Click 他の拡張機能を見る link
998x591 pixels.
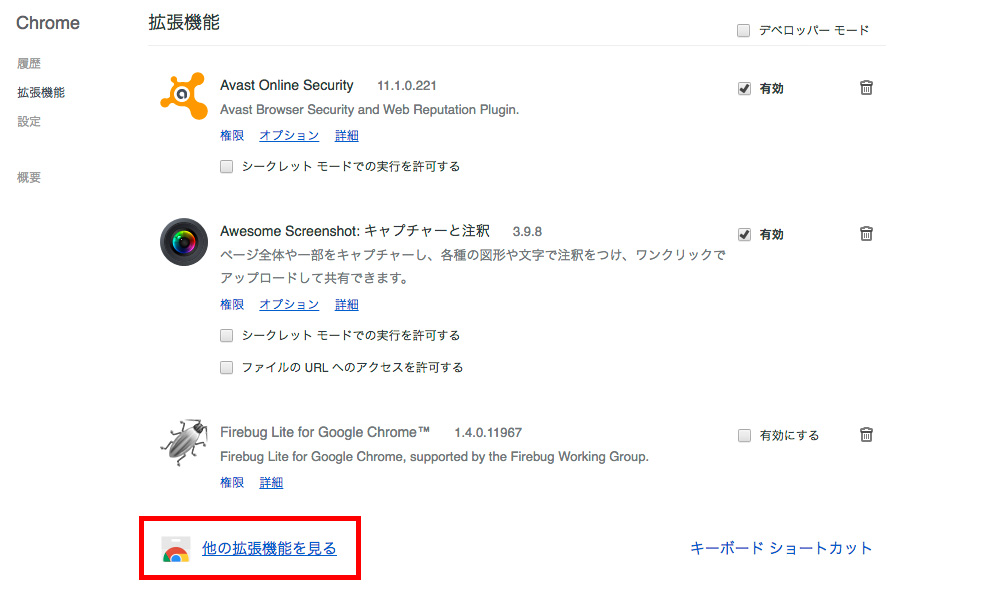[269, 548]
